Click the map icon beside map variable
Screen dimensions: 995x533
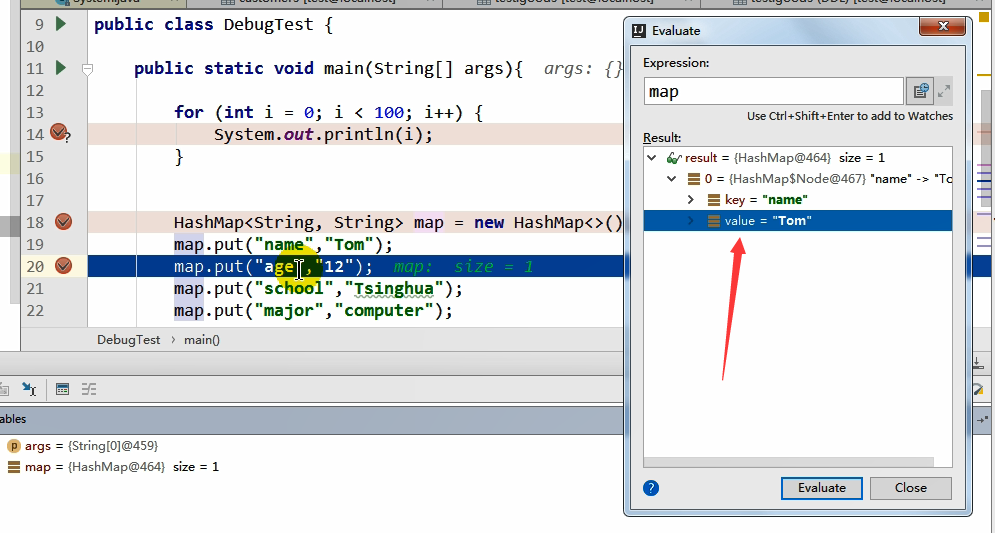[13, 467]
